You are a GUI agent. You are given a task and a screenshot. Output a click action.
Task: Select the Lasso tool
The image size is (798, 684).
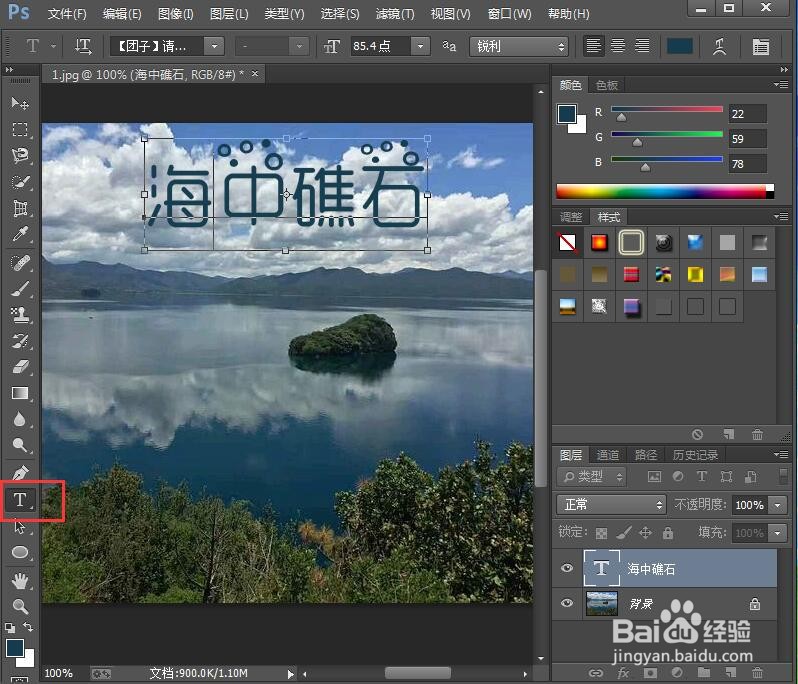coord(20,155)
